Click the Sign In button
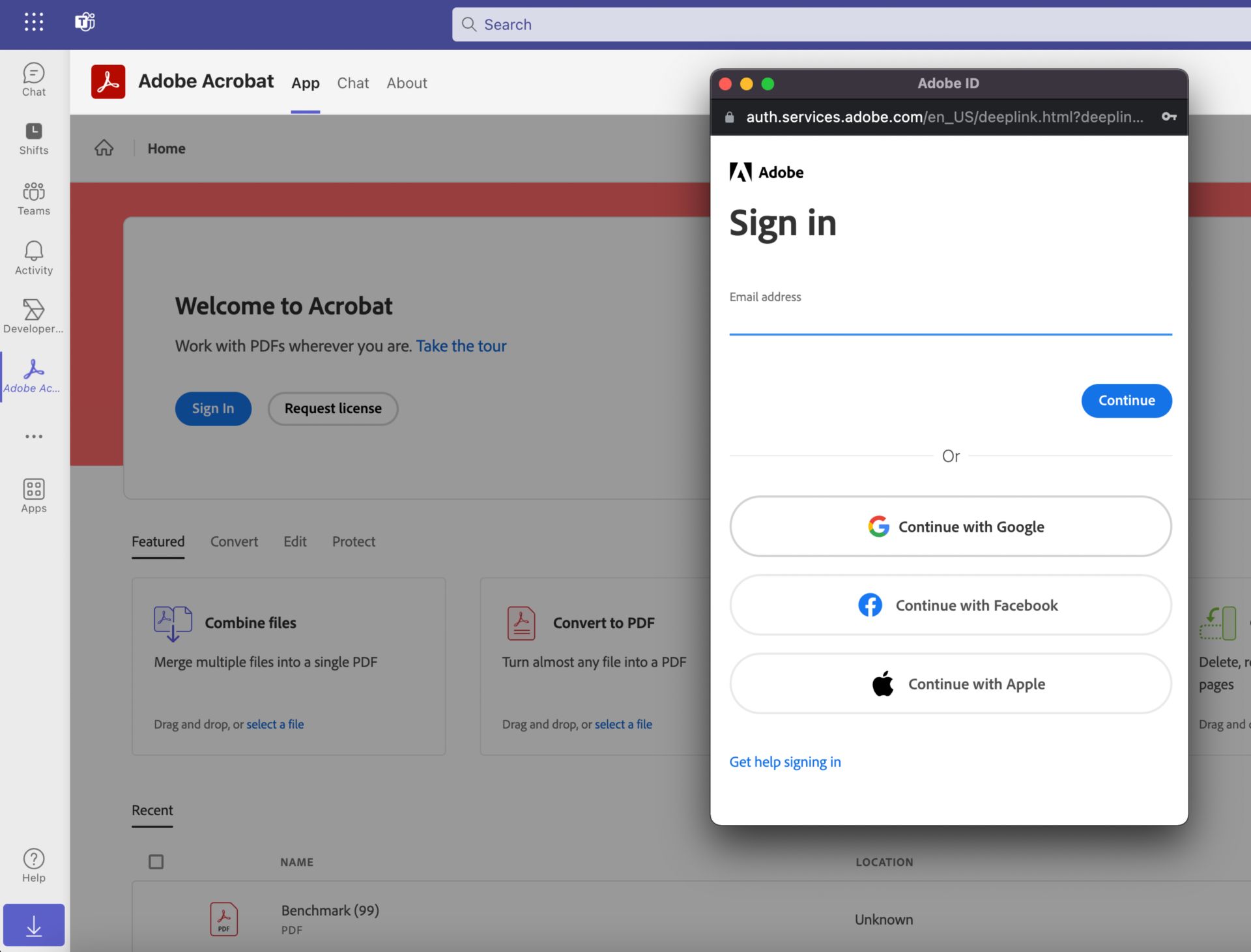 [x=213, y=408]
